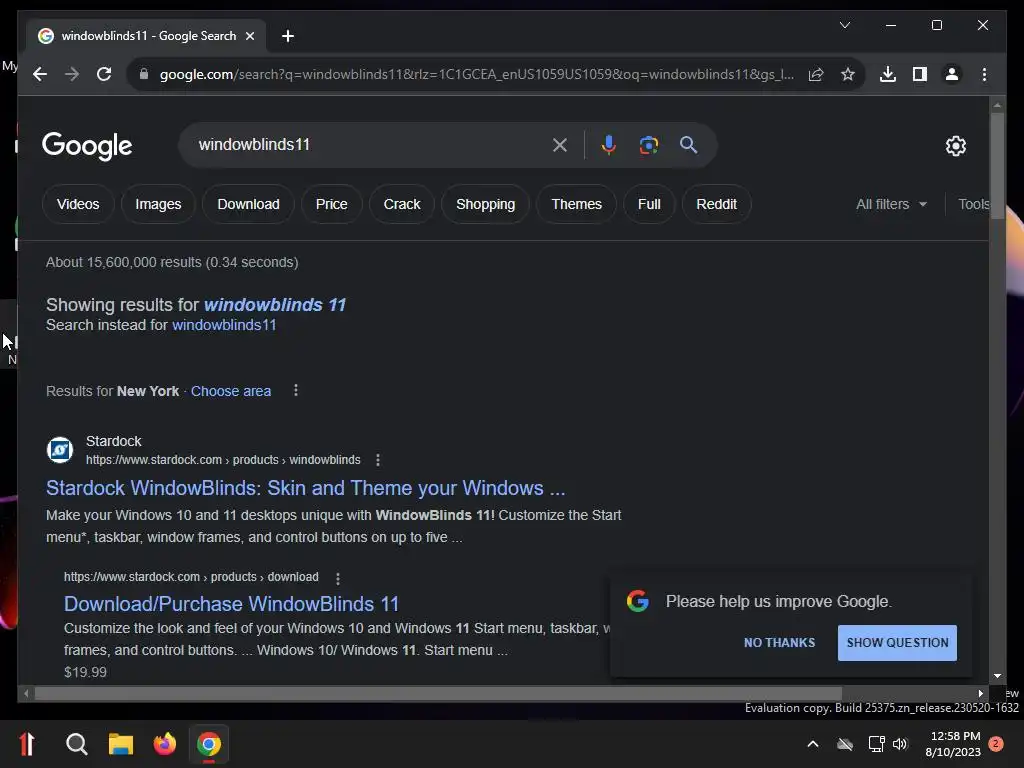Click the scroll-right arrow of horizontal scrollbar
Image resolution: width=1024 pixels, height=768 pixels.
pyautogui.click(x=981, y=694)
